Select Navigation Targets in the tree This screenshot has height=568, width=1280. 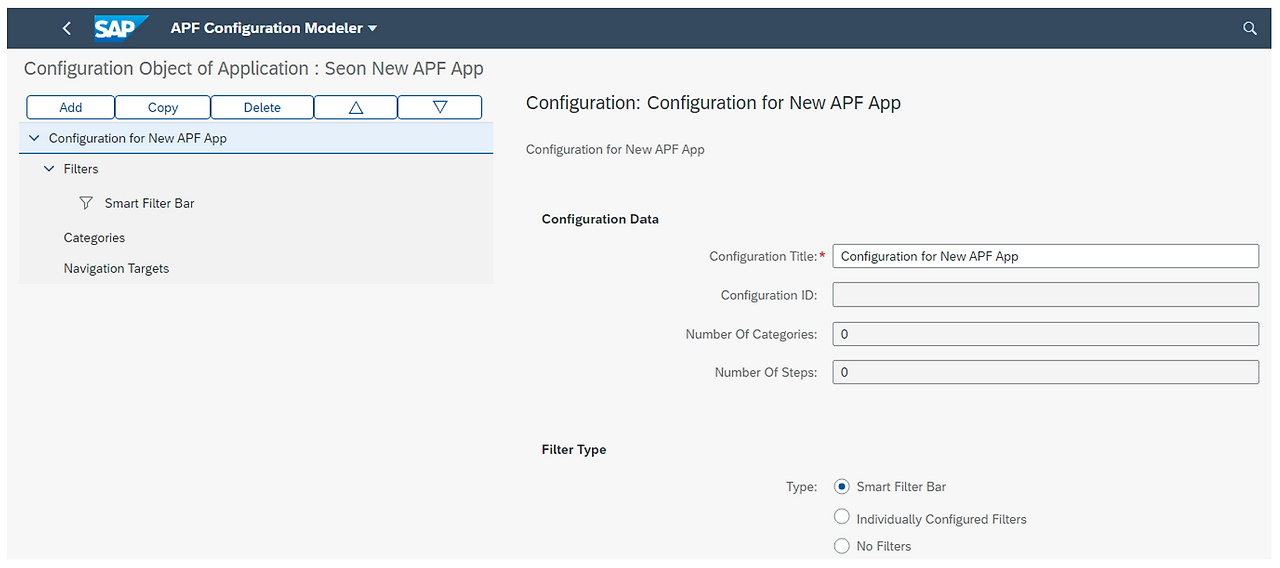pyautogui.click(x=256, y=268)
